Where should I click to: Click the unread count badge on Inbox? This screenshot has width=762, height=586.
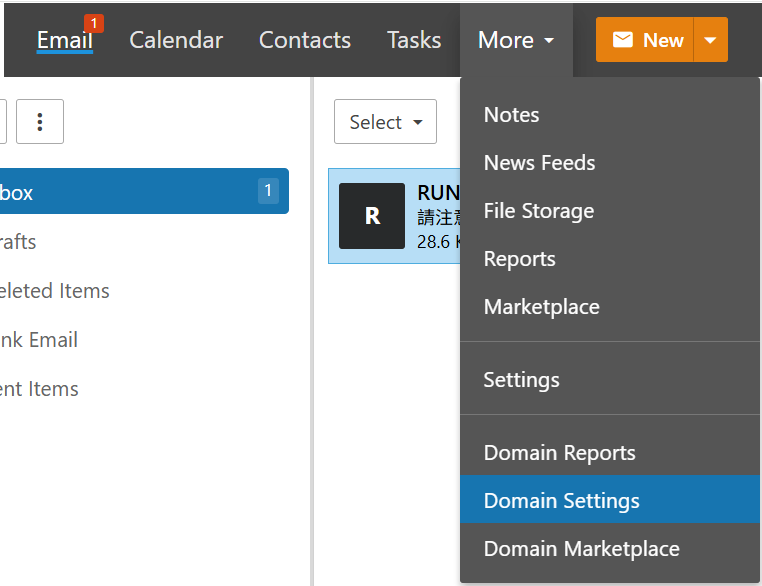(268, 191)
